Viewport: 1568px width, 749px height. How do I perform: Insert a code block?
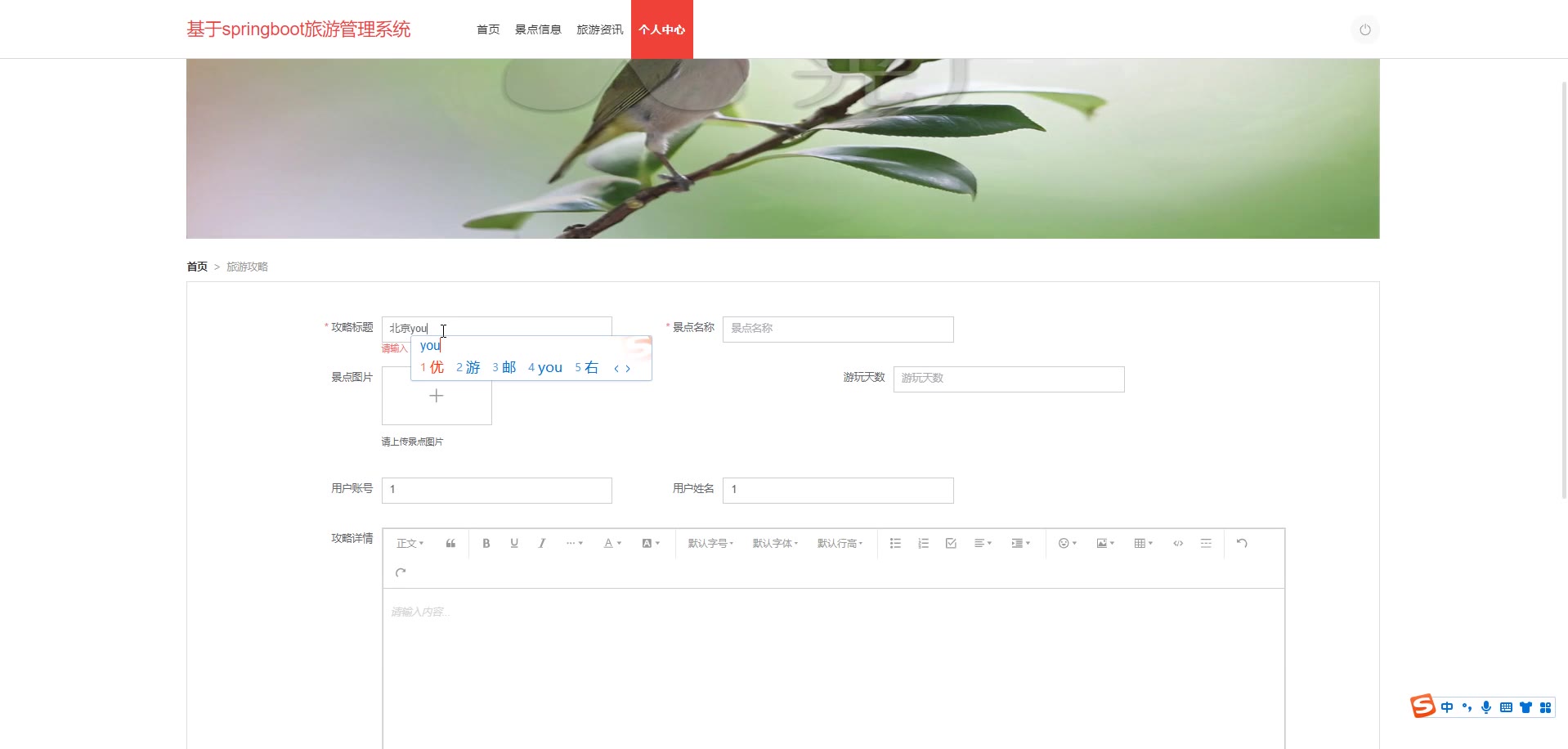point(1178,544)
